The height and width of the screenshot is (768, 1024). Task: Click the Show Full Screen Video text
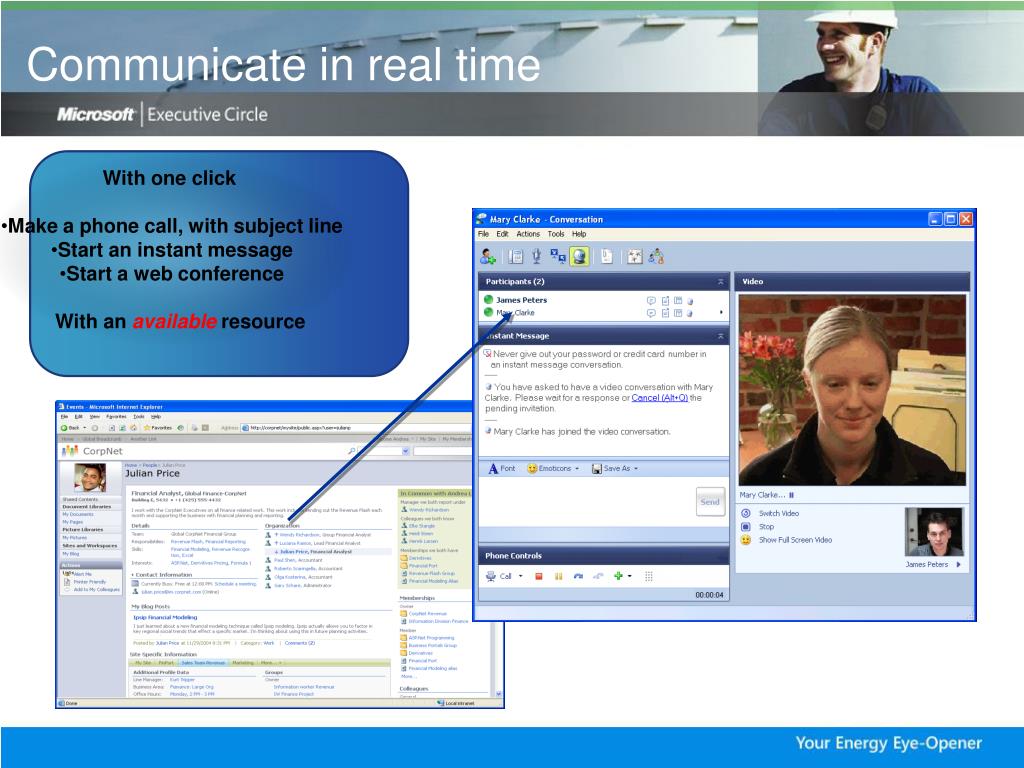[x=795, y=540]
